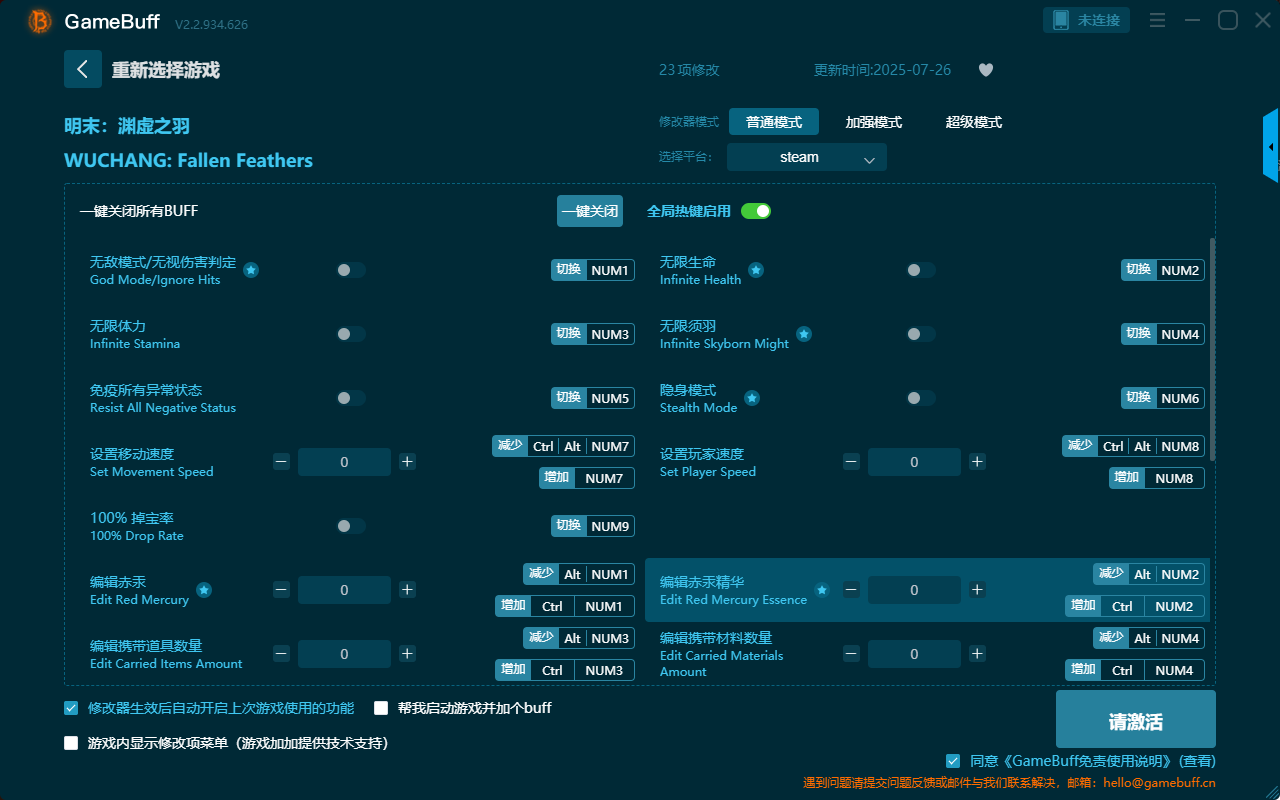Toggle God Mode/Ignore Hits switch
The height and width of the screenshot is (800, 1280).
351,270
